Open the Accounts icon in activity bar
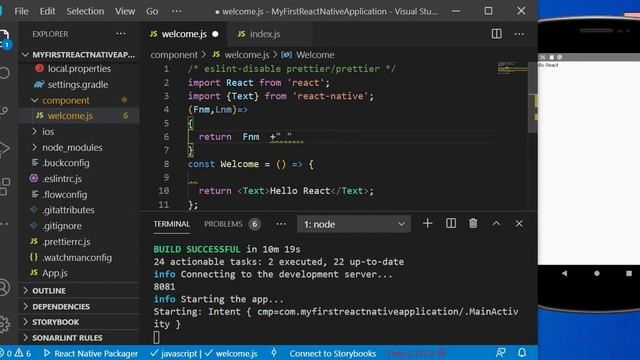This screenshot has height=360, width=640. pos(4,287)
